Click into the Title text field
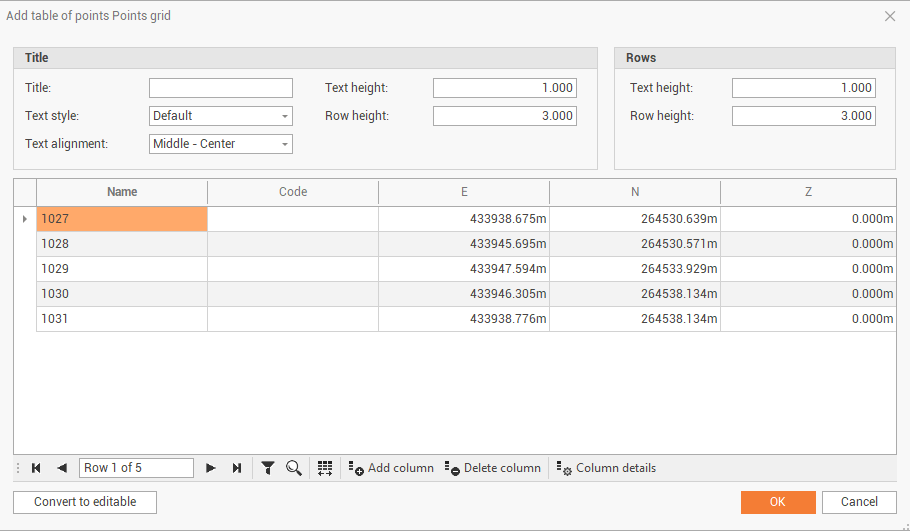This screenshot has width=910, height=531. (x=221, y=88)
